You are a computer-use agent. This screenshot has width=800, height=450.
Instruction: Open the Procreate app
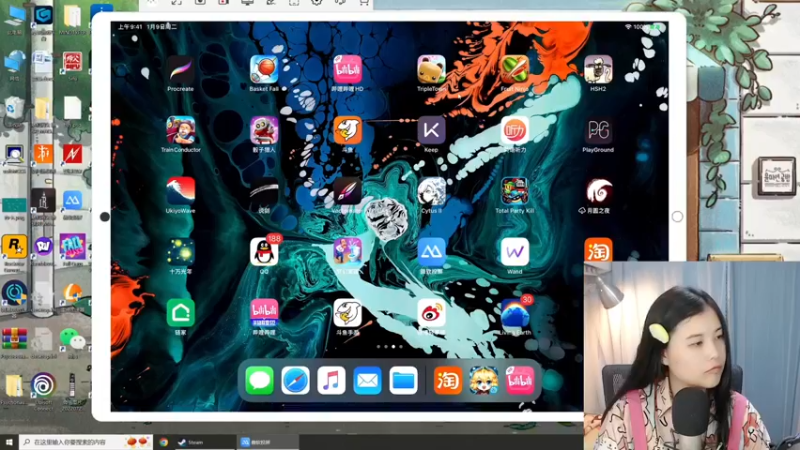tap(181, 70)
